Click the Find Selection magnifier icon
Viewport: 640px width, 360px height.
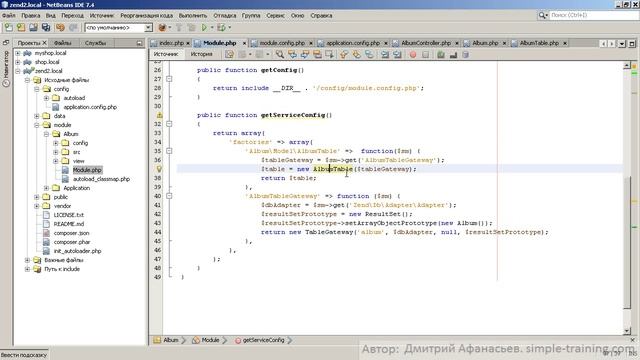[280, 54]
